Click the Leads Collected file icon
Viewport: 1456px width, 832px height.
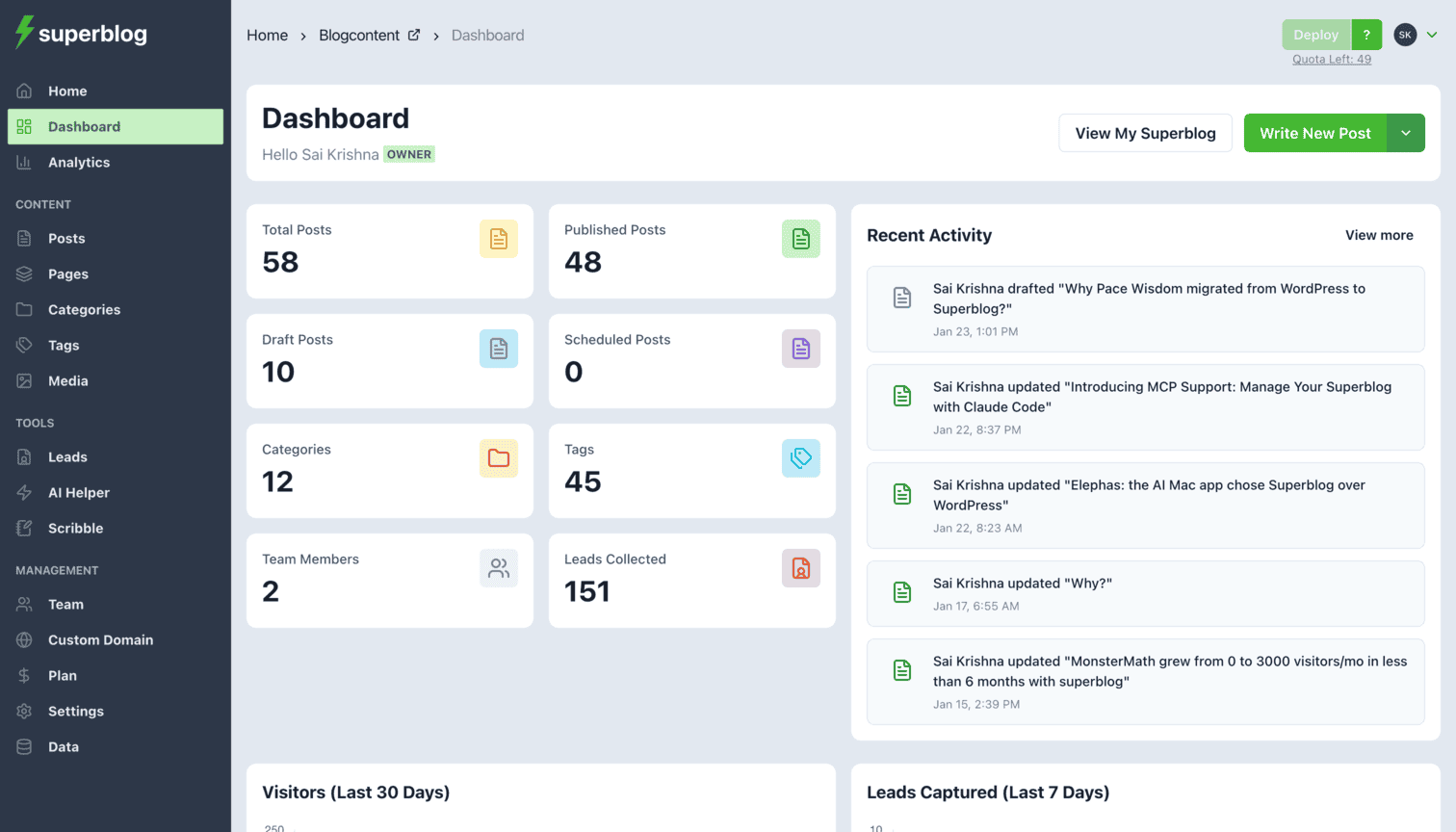point(801,567)
